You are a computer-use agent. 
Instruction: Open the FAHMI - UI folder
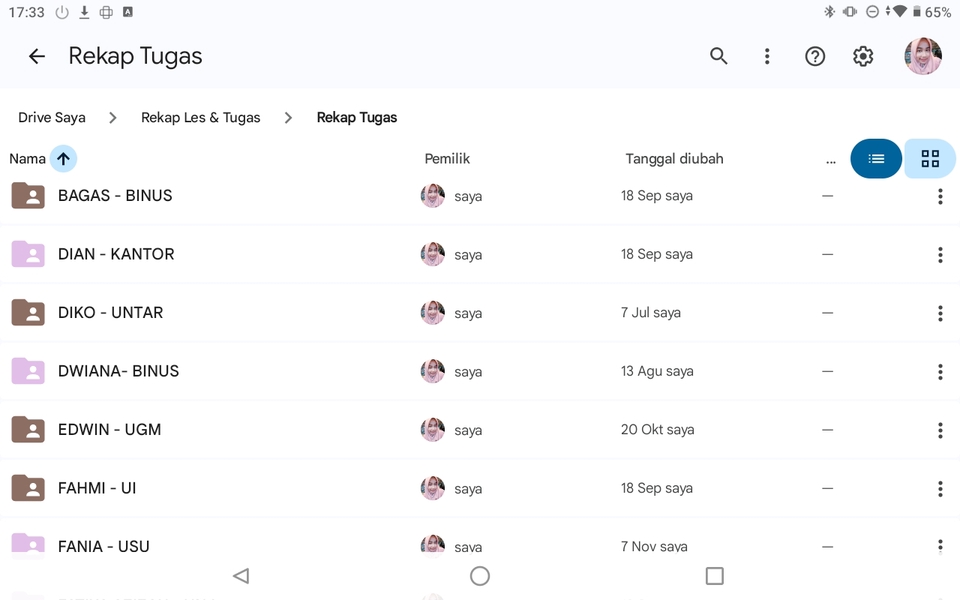[97, 488]
